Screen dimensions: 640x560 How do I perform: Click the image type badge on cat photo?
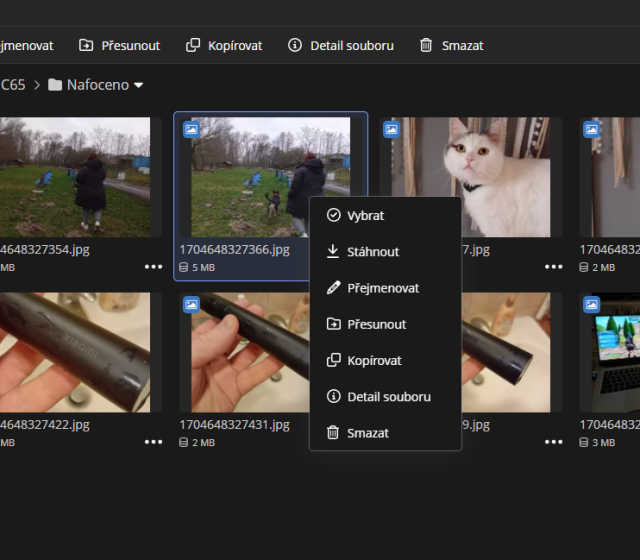392,129
